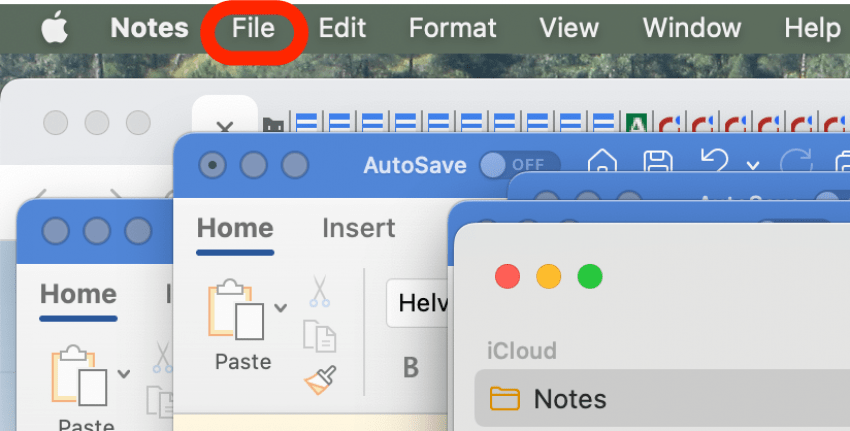Click the Cut scissors icon
The height and width of the screenshot is (431, 850).
coord(319,291)
